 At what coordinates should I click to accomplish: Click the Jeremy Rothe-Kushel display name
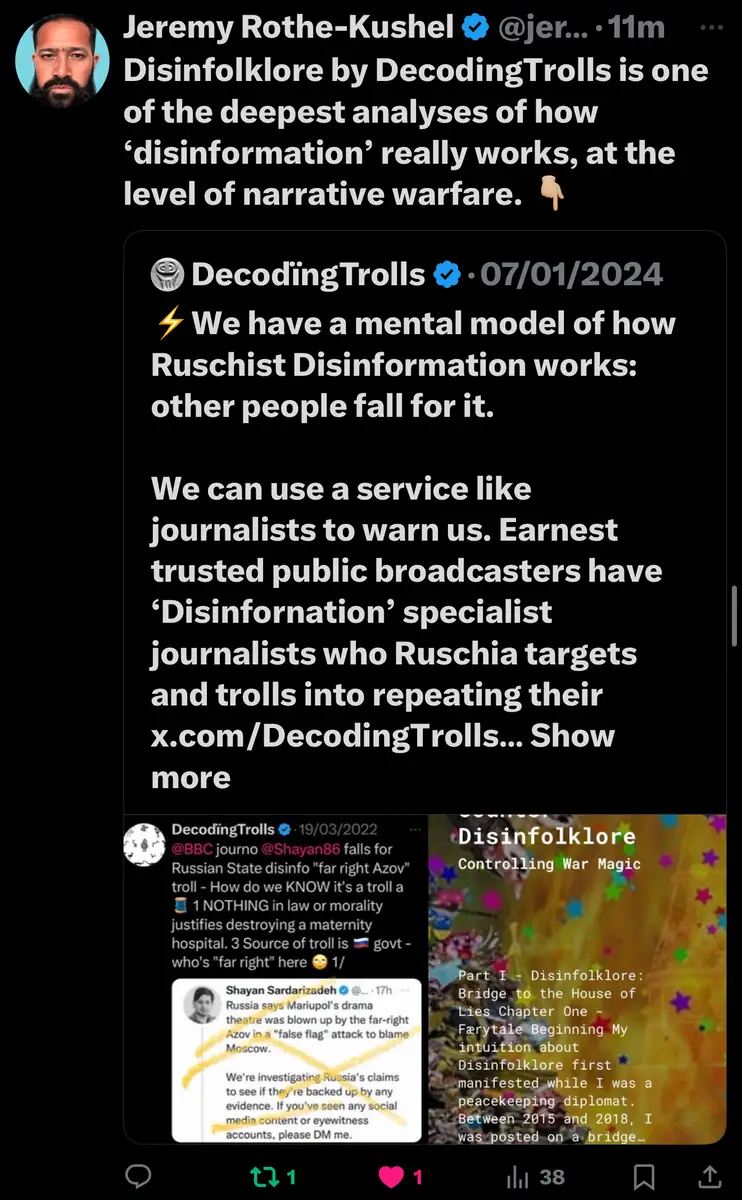tap(288, 29)
